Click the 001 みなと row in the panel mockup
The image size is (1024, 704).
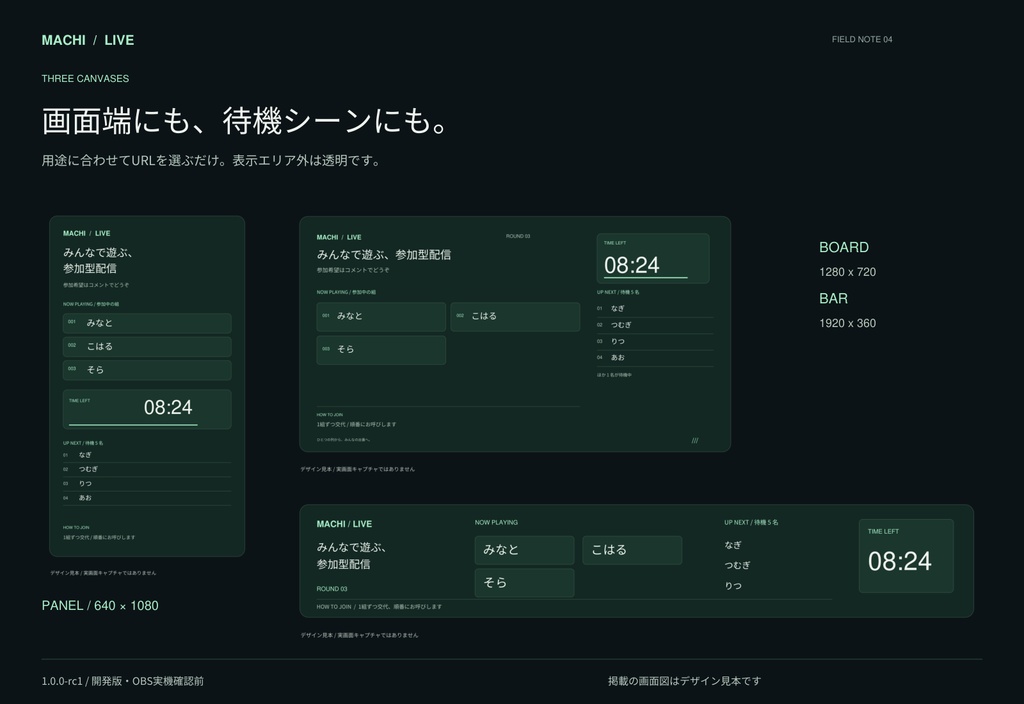pyautogui.click(x=147, y=323)
